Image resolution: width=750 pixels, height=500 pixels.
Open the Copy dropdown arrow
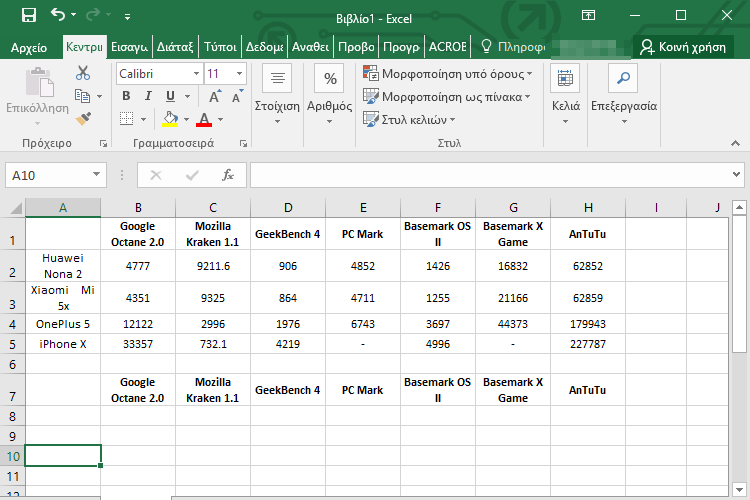99,96
